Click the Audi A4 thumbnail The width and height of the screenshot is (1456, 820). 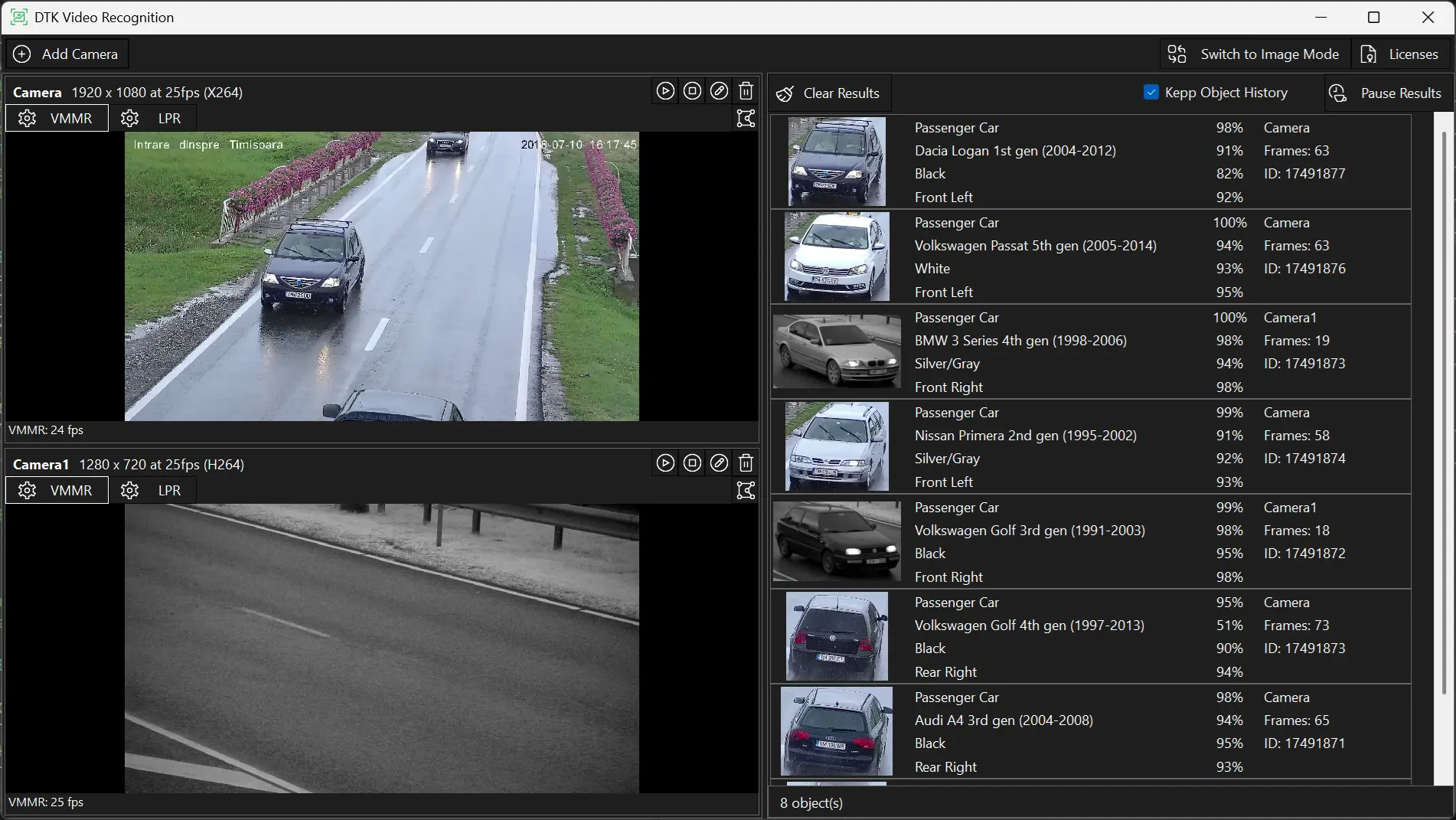click(x=837, y=731)
